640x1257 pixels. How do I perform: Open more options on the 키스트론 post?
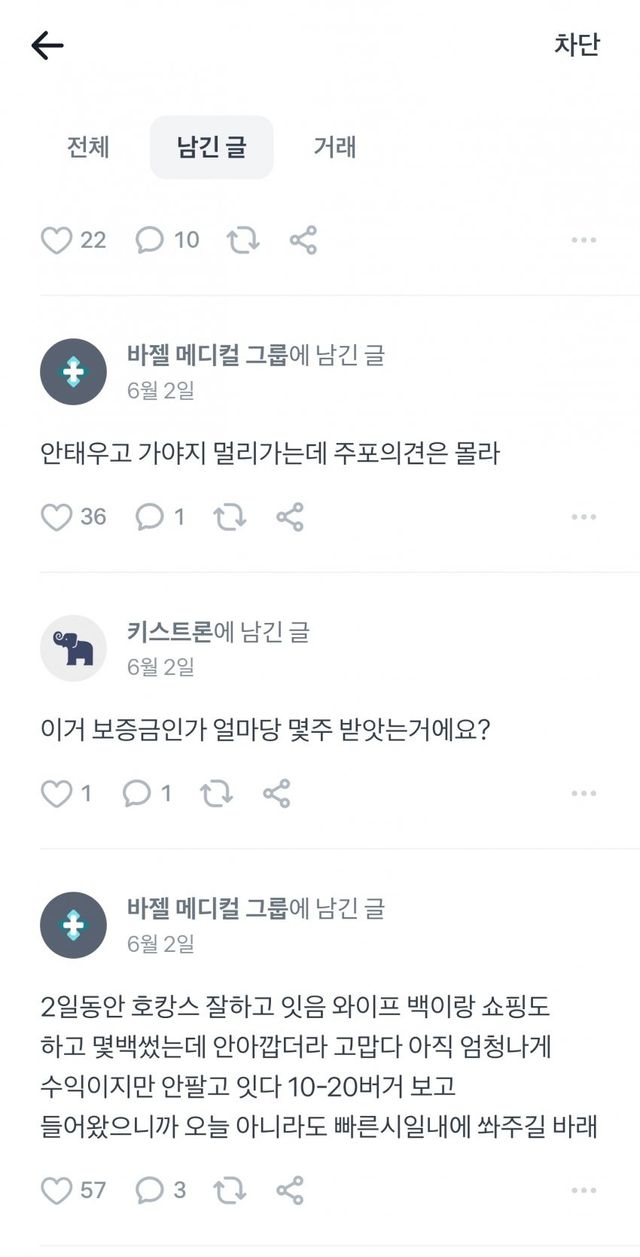[584, 794]
